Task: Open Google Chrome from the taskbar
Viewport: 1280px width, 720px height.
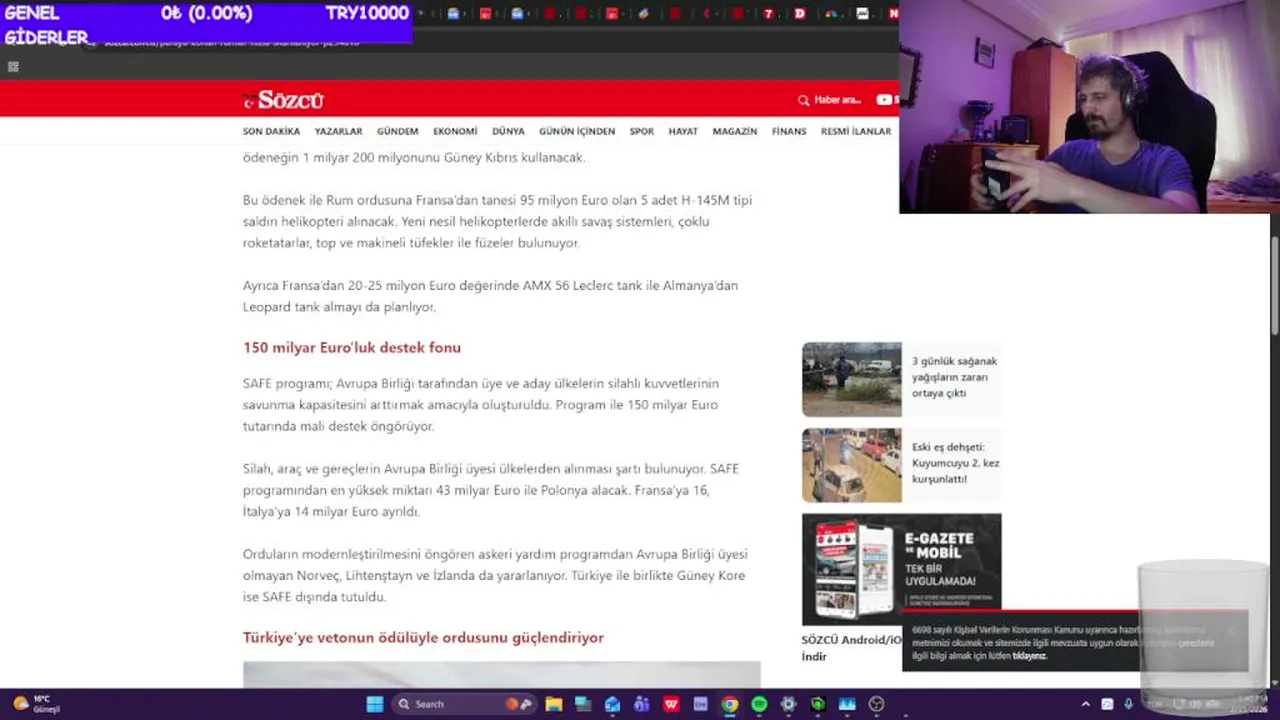Action: point(730,704)
